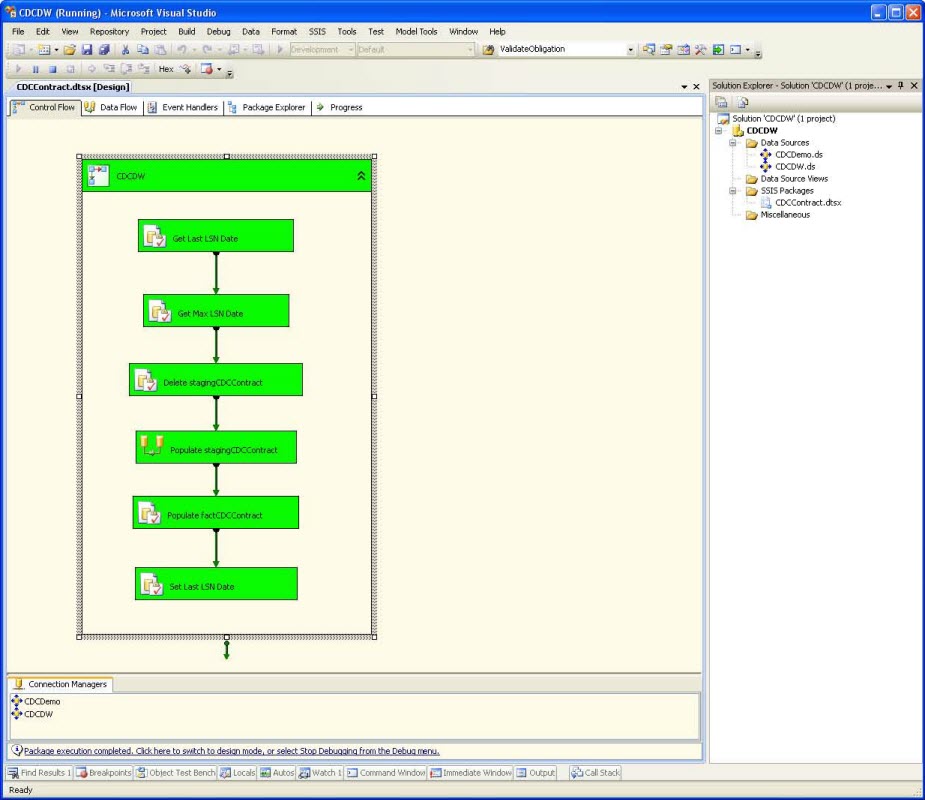Image resolution: width=925 pixels, height=800 pixels.
Task: Select the Populate stagingCDCContract data flow icon
Action: point(152,446)
